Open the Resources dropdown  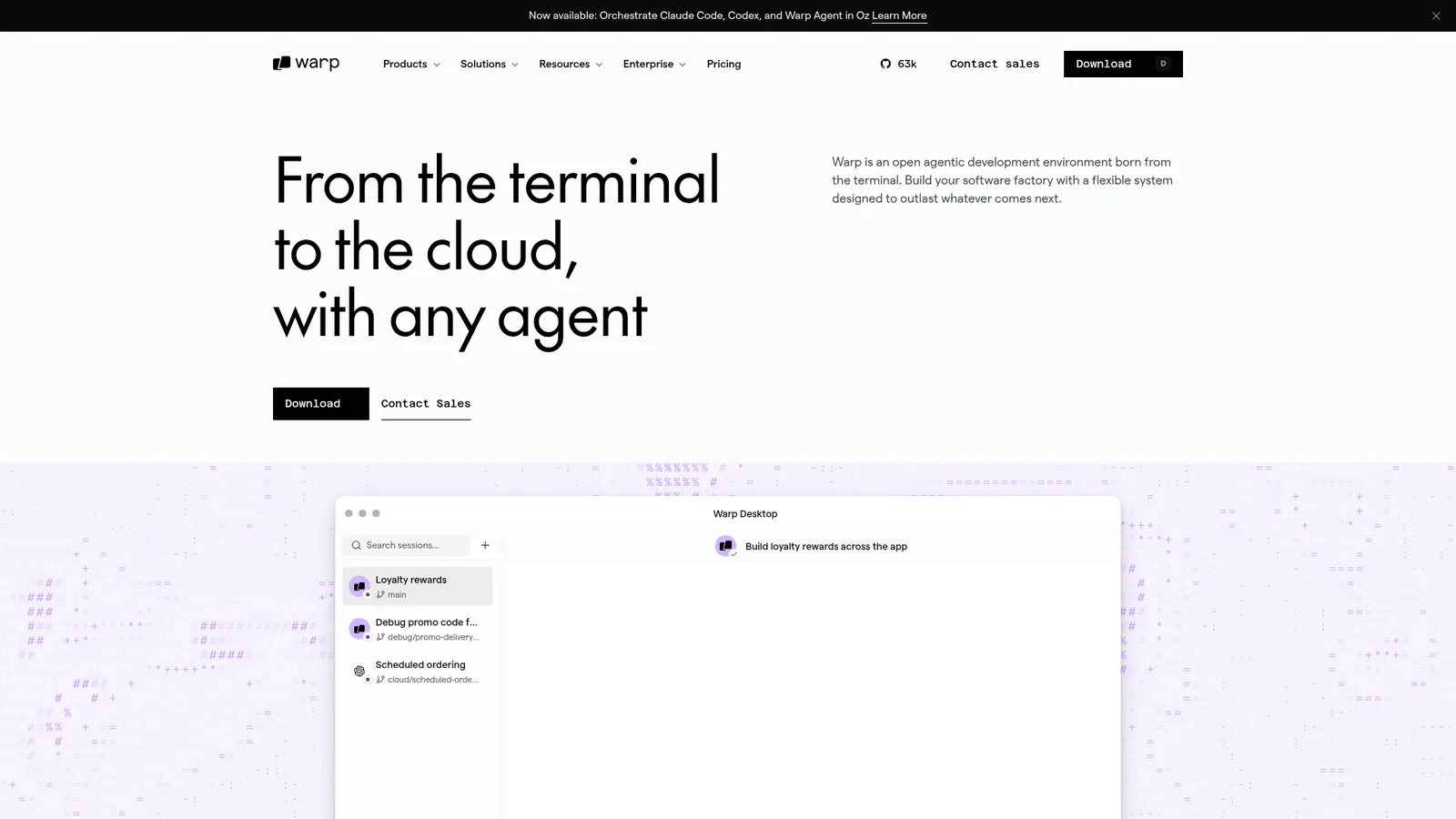pyautogui.click(x=571, y=64)
